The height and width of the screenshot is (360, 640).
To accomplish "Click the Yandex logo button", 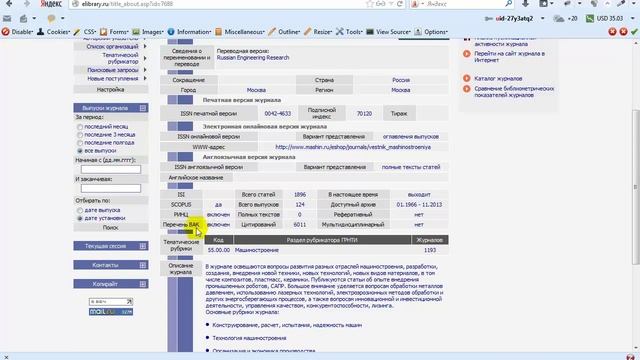I will (x=51, y=4).
